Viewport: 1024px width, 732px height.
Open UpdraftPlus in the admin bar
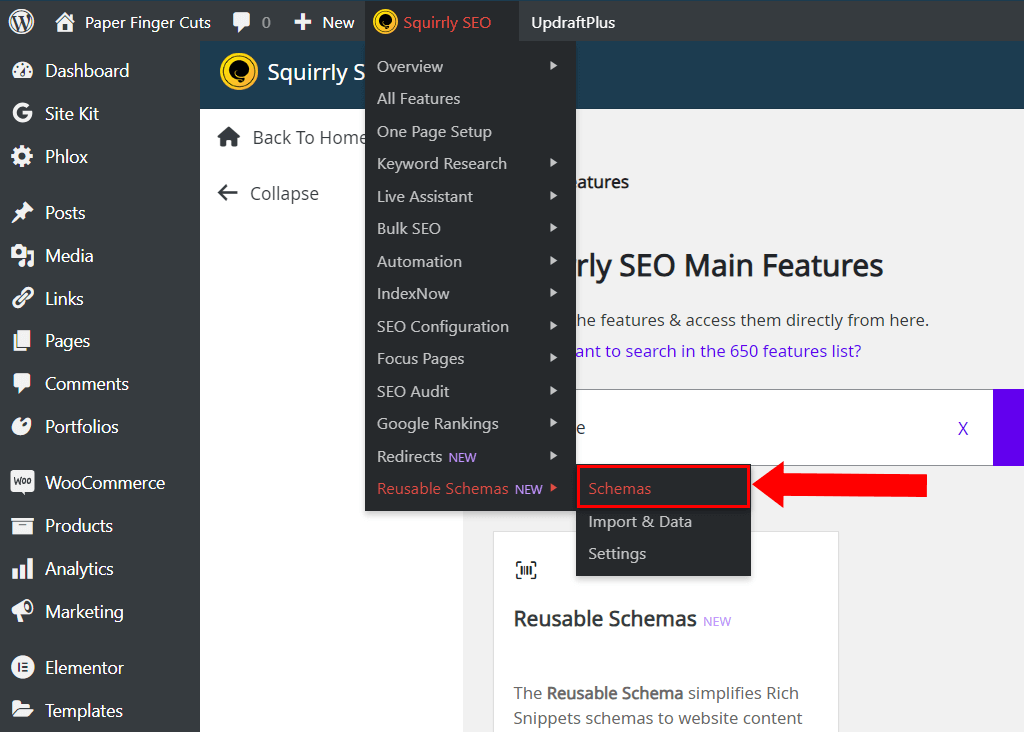pos(573,22)
